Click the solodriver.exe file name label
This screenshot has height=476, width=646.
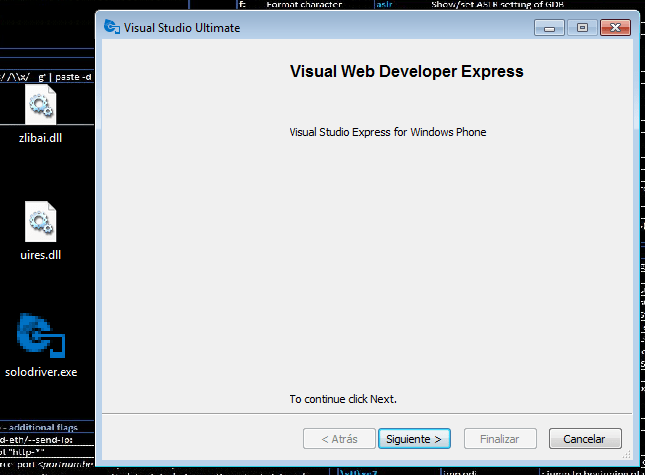tap(41, 372)
